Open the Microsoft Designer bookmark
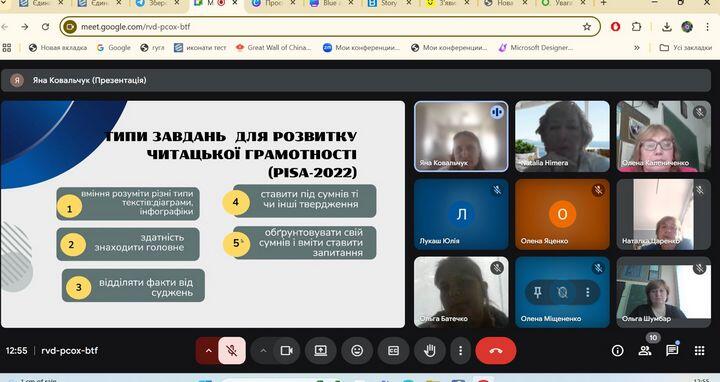 pyautogui.click(x=536, y=47)
